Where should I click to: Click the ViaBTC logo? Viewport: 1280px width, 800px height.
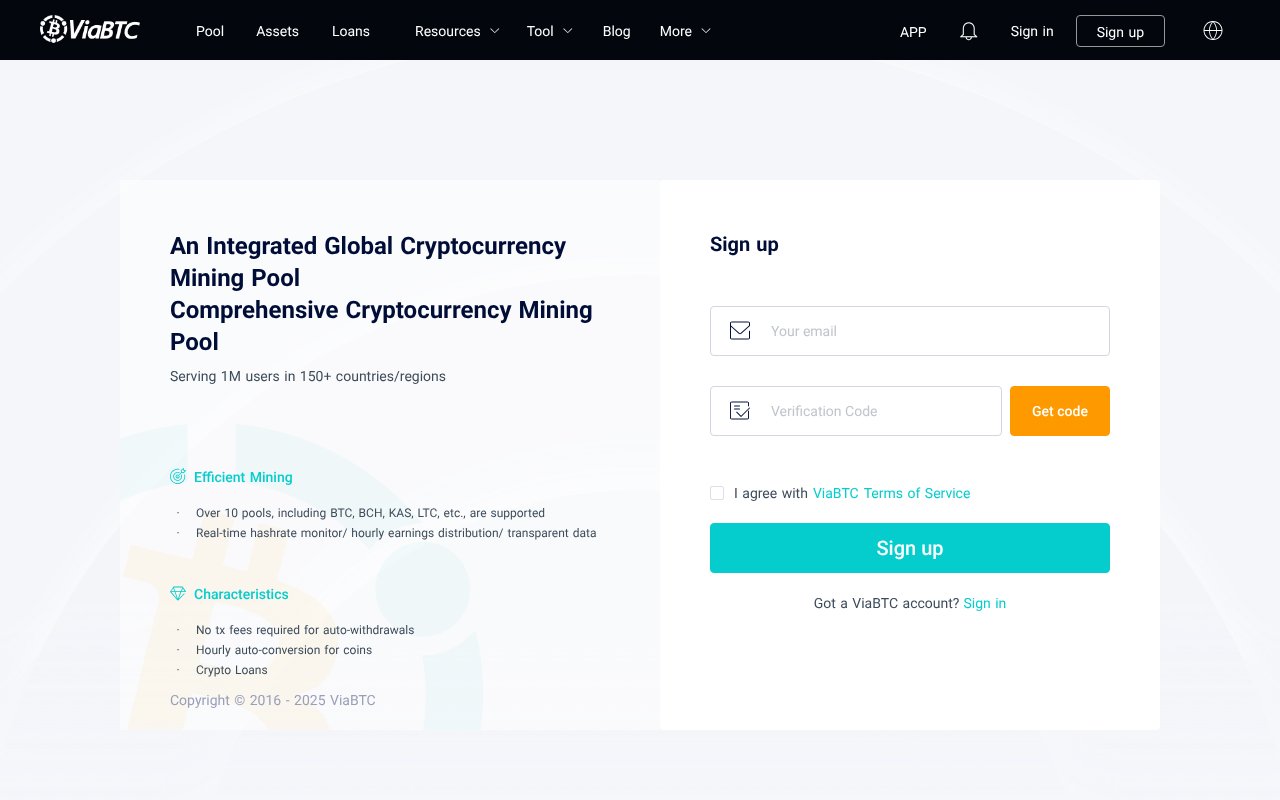tap(89, 29)
